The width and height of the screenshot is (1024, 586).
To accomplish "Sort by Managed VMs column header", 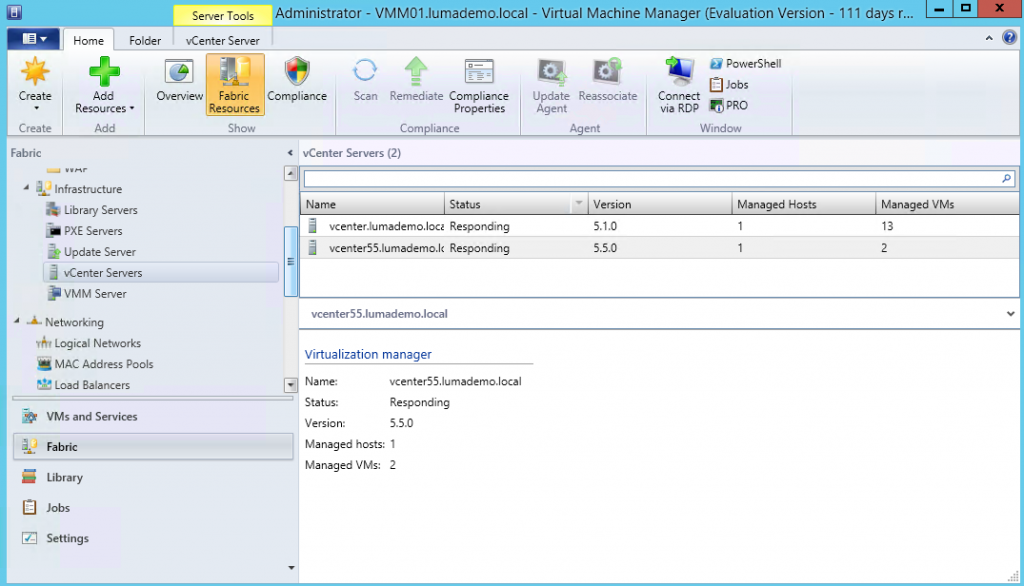I will point(947,204).
